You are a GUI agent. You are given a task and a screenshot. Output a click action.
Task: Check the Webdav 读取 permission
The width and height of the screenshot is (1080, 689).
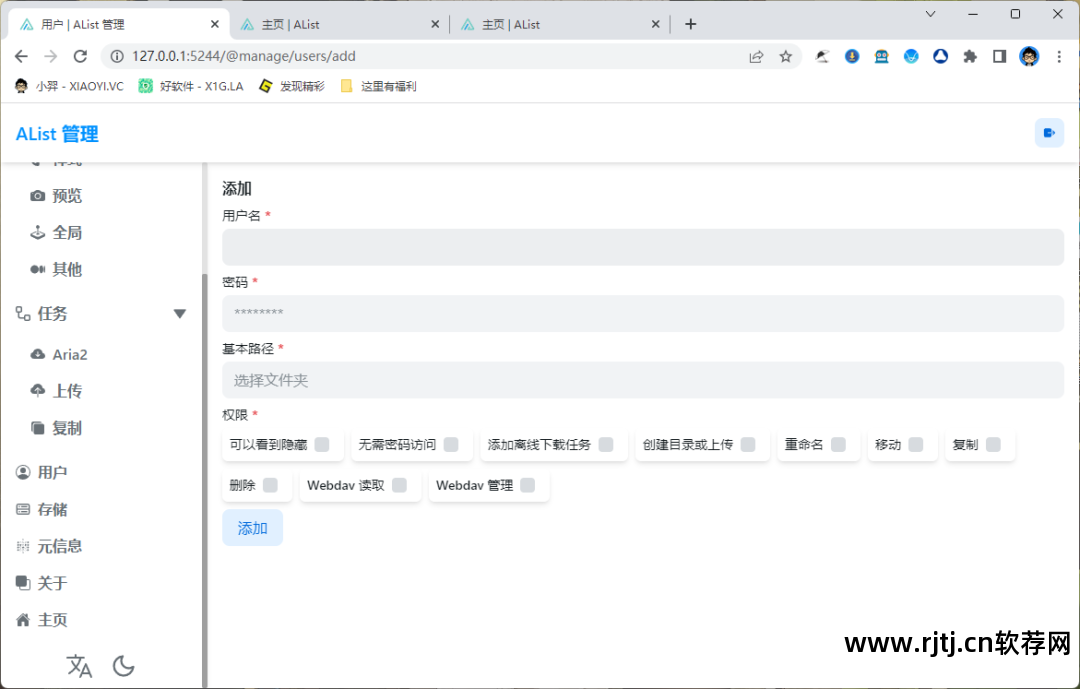click(399, 485)
